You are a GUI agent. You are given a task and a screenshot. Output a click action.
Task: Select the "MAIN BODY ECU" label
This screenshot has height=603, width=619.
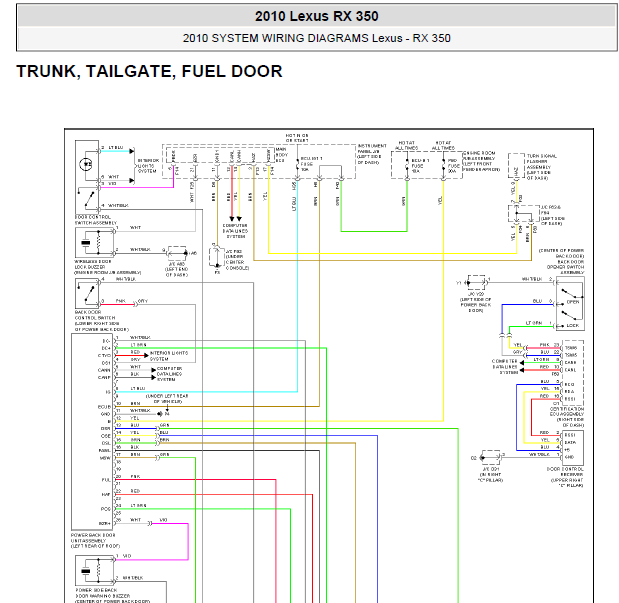pos(281,155)
